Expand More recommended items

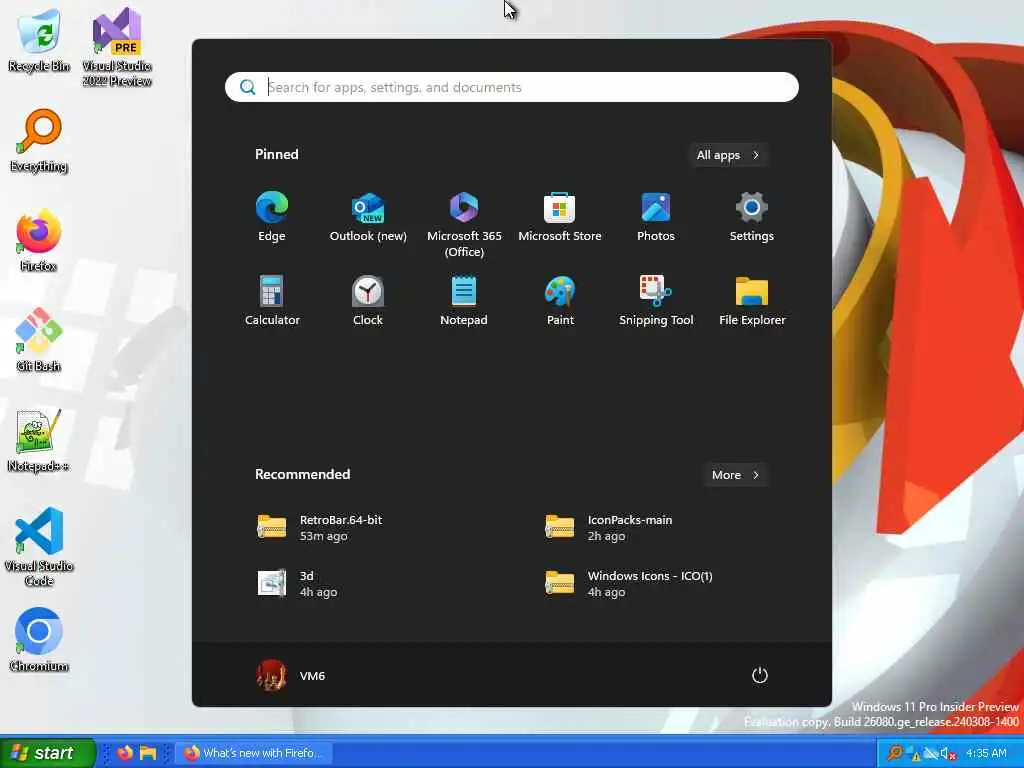735,475
